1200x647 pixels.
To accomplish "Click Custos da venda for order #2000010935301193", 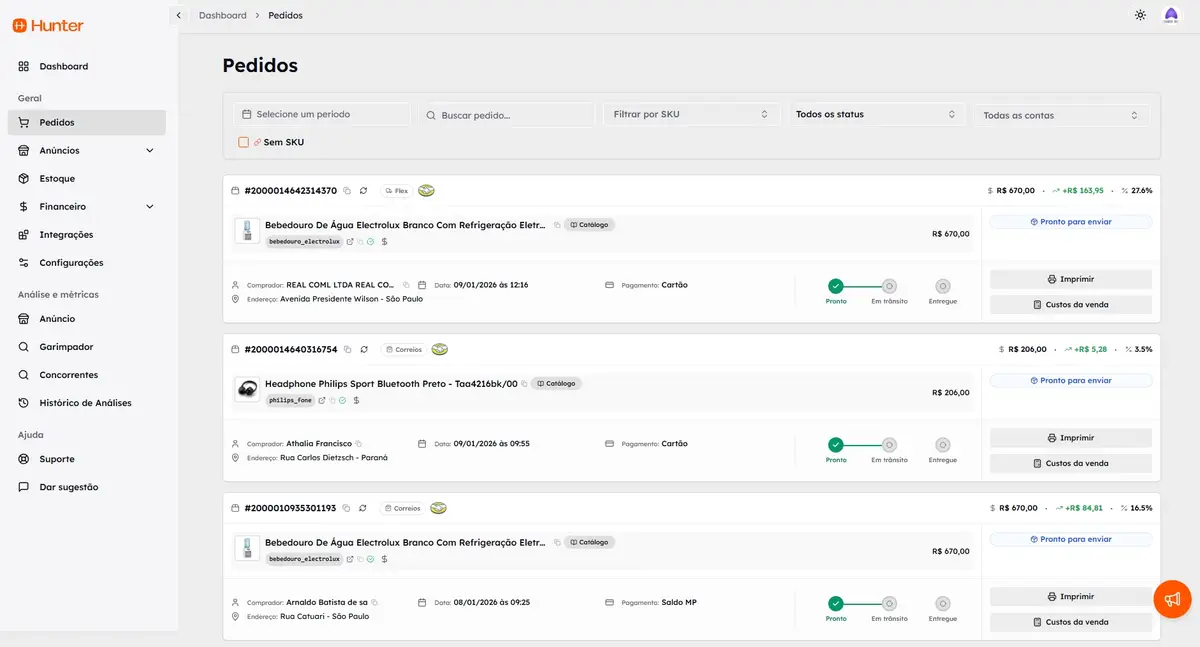I will click(x=1071, y=622).
